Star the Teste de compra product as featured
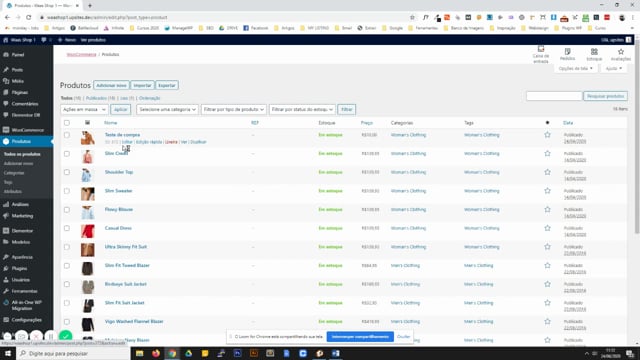 [x=547, y=135]
